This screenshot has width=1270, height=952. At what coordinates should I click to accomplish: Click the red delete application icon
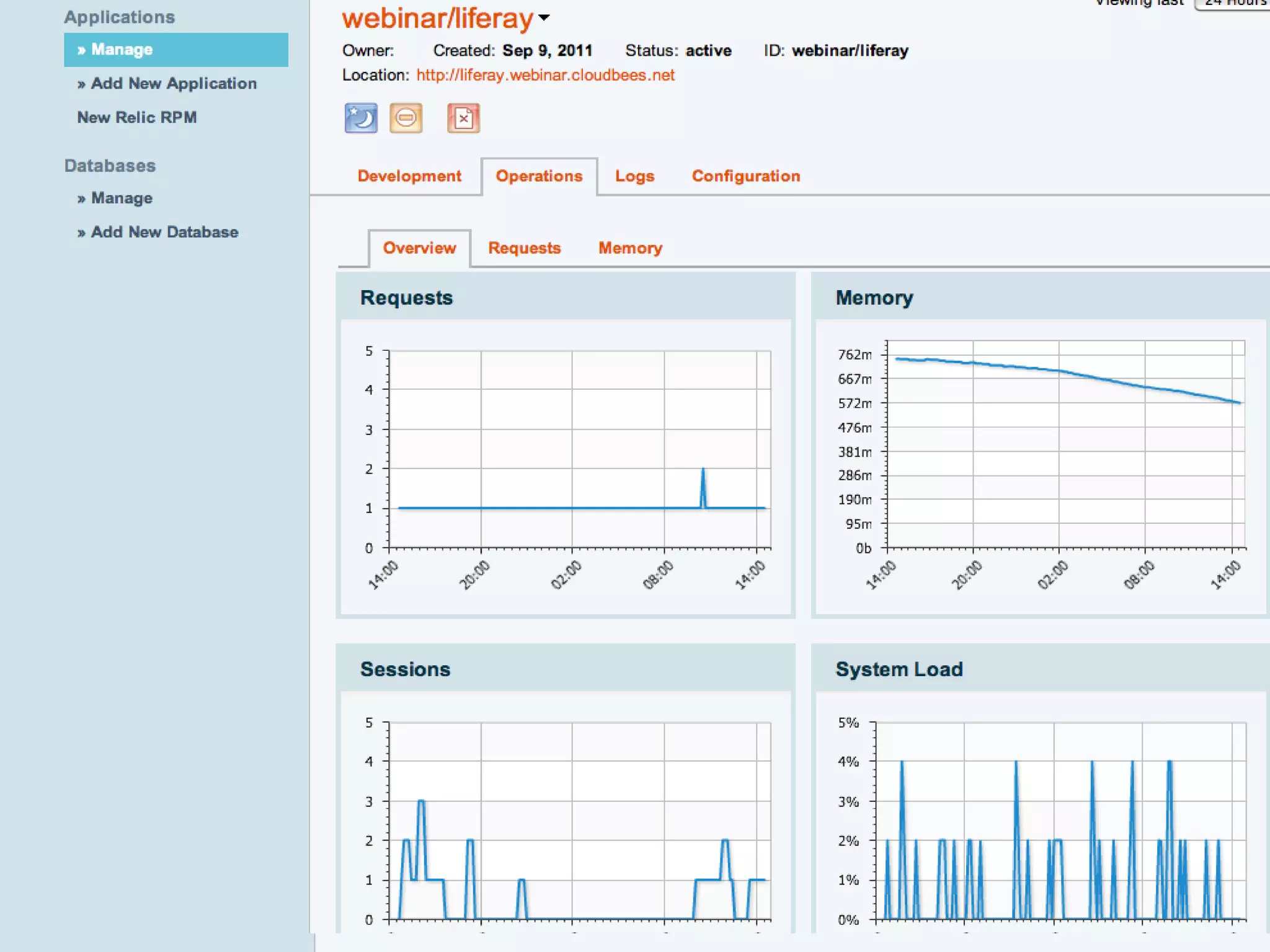(x=463, y=118)
